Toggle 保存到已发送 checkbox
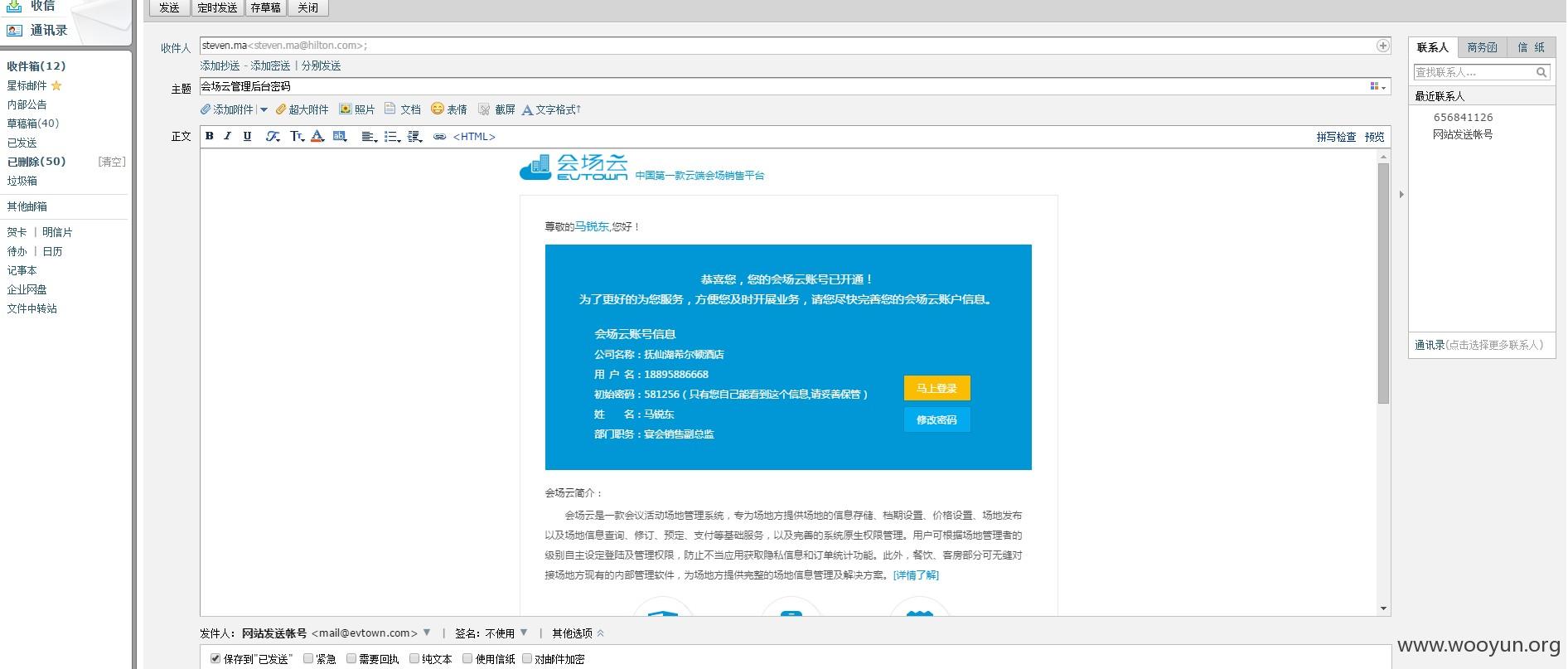The width and height of the screenshot is (1568, 669). [x=215, y=658]
